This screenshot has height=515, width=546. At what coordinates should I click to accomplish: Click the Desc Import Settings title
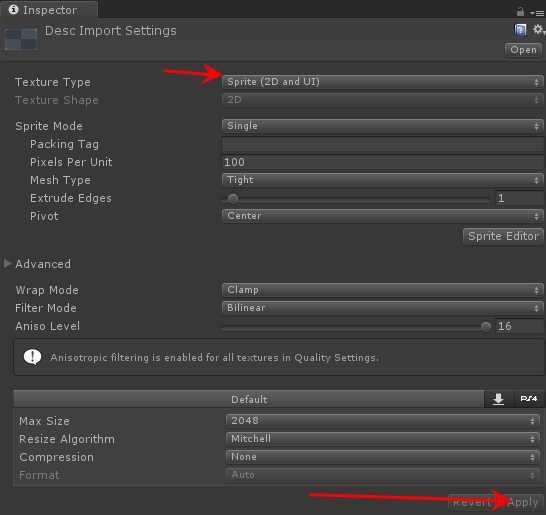[x=110, y=31]
